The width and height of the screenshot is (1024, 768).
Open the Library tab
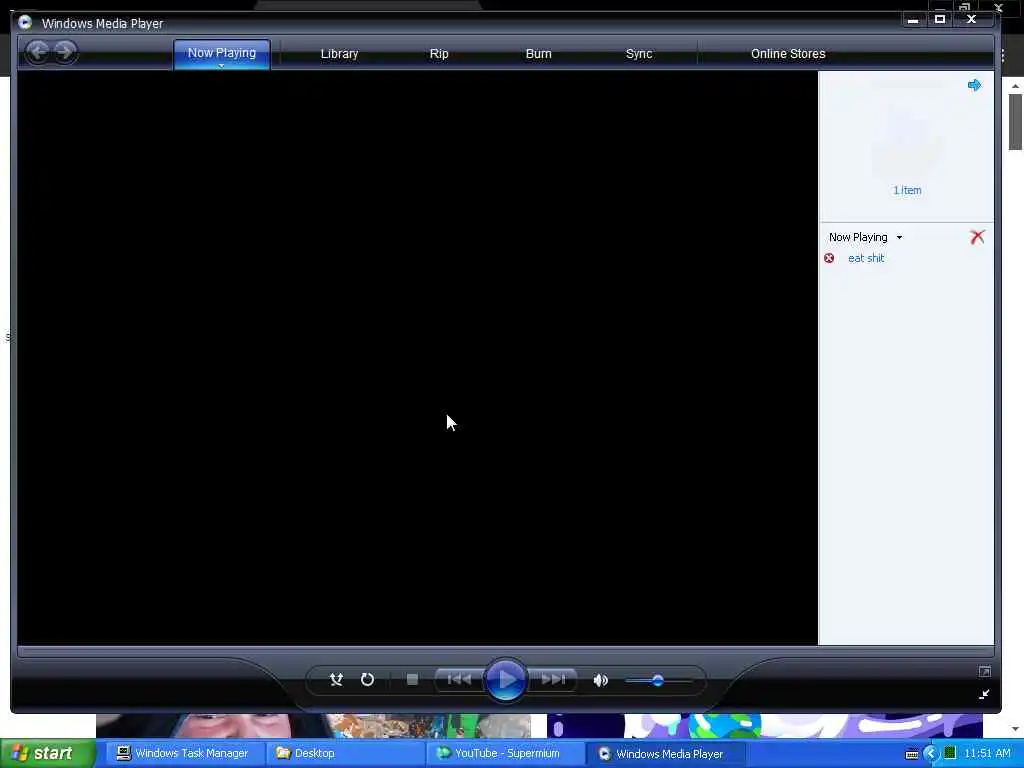[339, 54]
